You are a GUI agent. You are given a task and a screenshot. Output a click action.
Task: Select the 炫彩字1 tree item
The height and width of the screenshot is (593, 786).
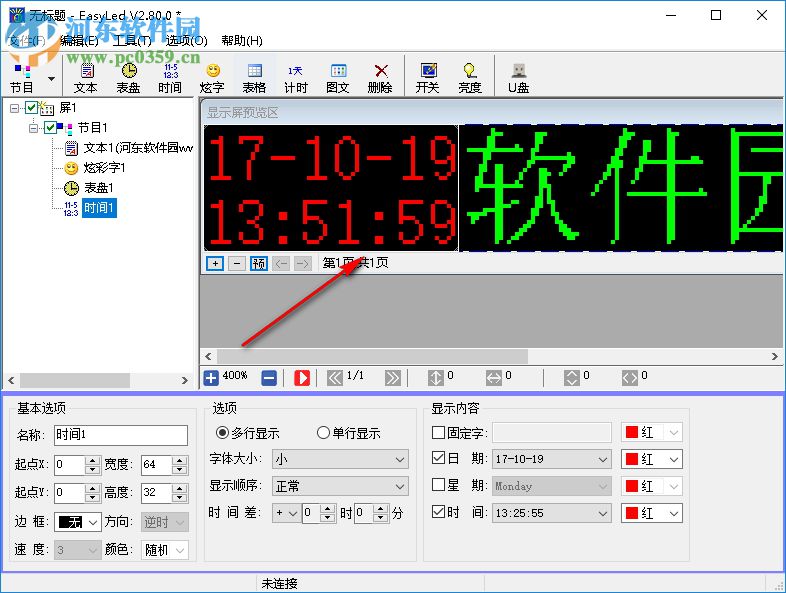[104, 167]
